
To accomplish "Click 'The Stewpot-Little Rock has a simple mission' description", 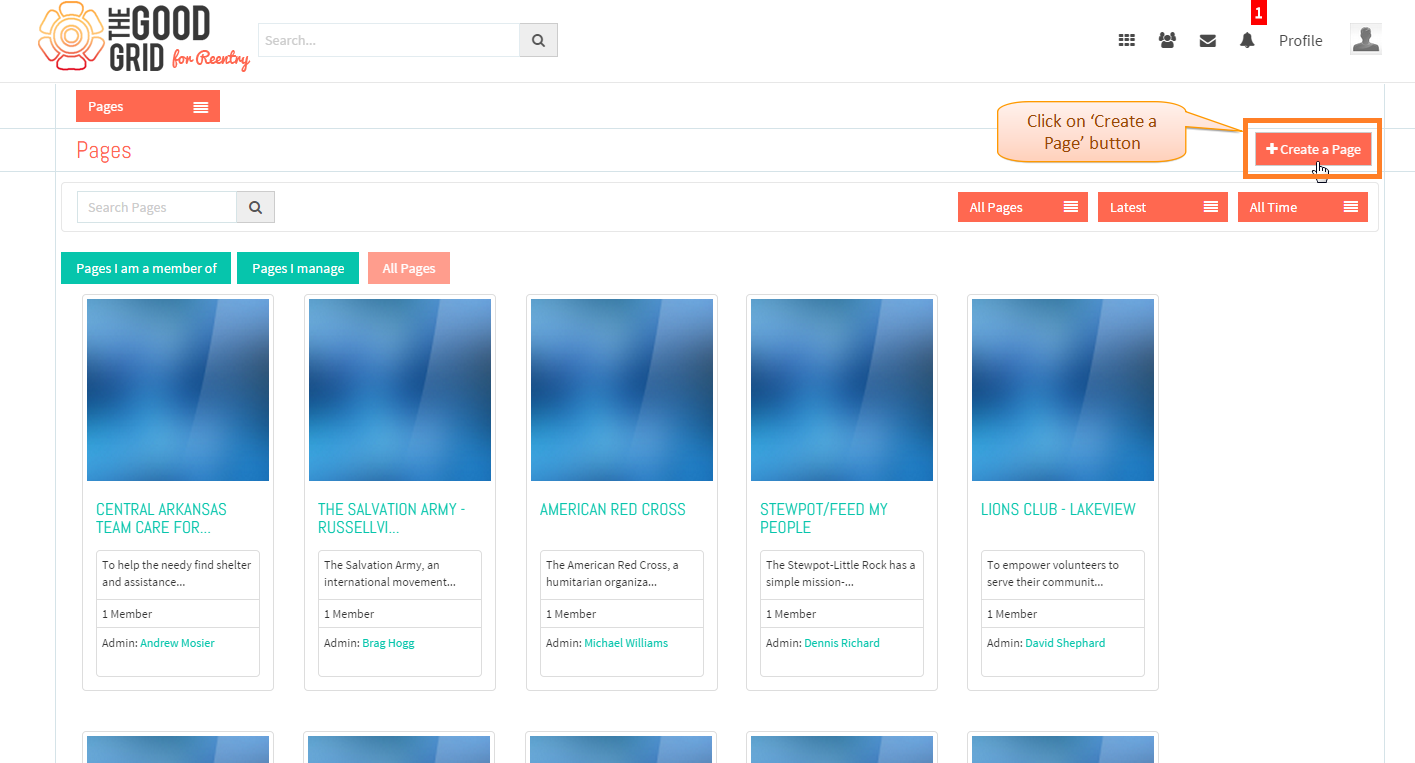I will pyautogui.click(x=841, y=573).
